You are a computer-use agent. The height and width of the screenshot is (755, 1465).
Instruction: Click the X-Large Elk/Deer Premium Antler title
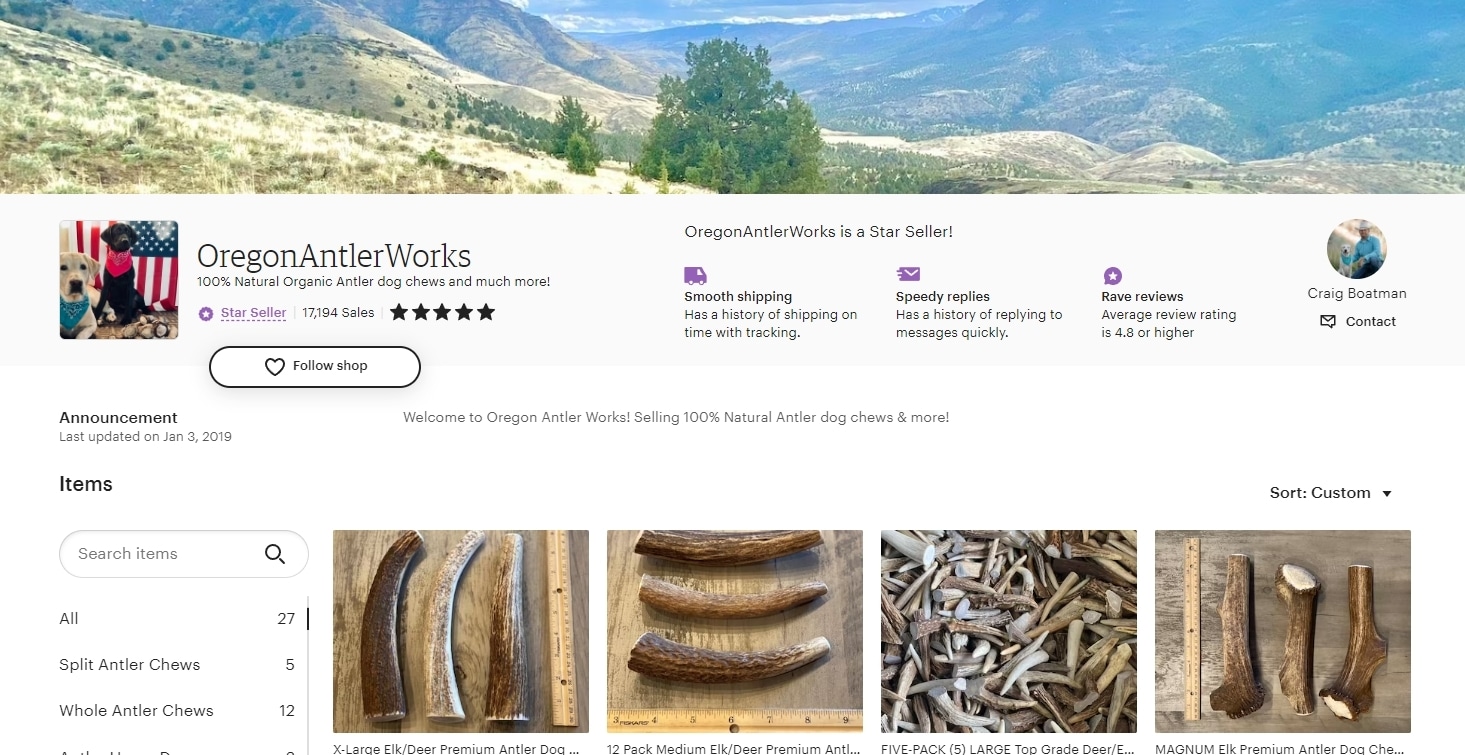456,748
